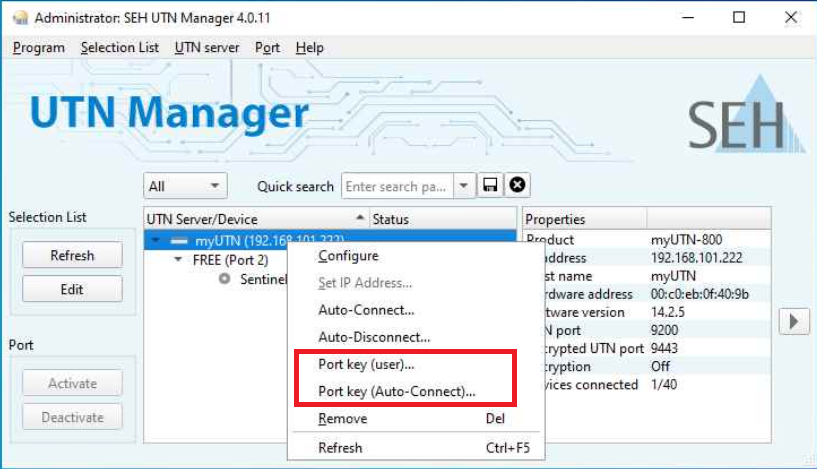Open the Program menu

coord(39,48)
